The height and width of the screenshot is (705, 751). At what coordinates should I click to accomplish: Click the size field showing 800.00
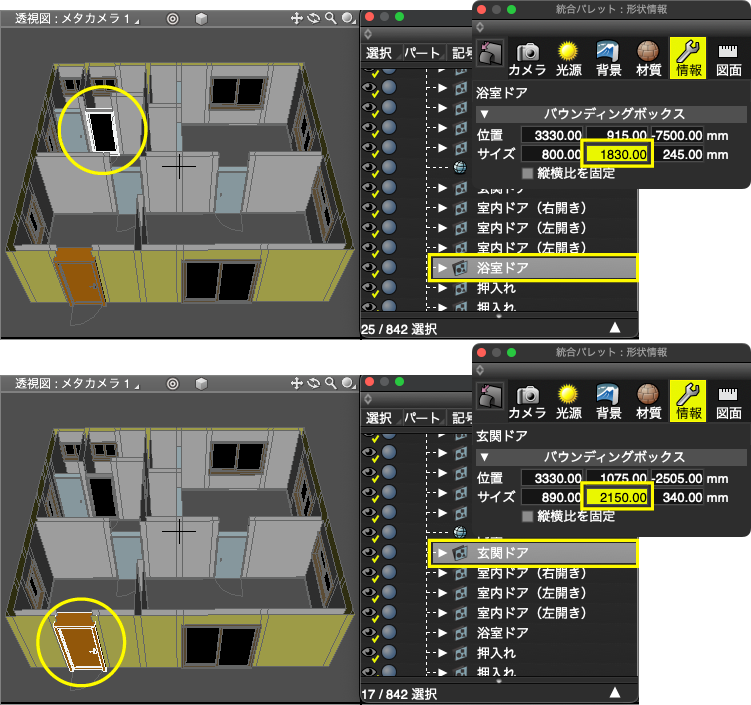pyautogui.click(x=552, y=154)
